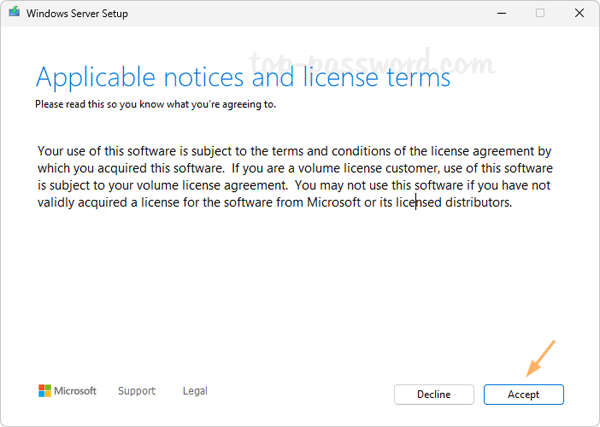Click the "Applicable notices and license terms" heading
600x427 pixels.
coord(243,77)
